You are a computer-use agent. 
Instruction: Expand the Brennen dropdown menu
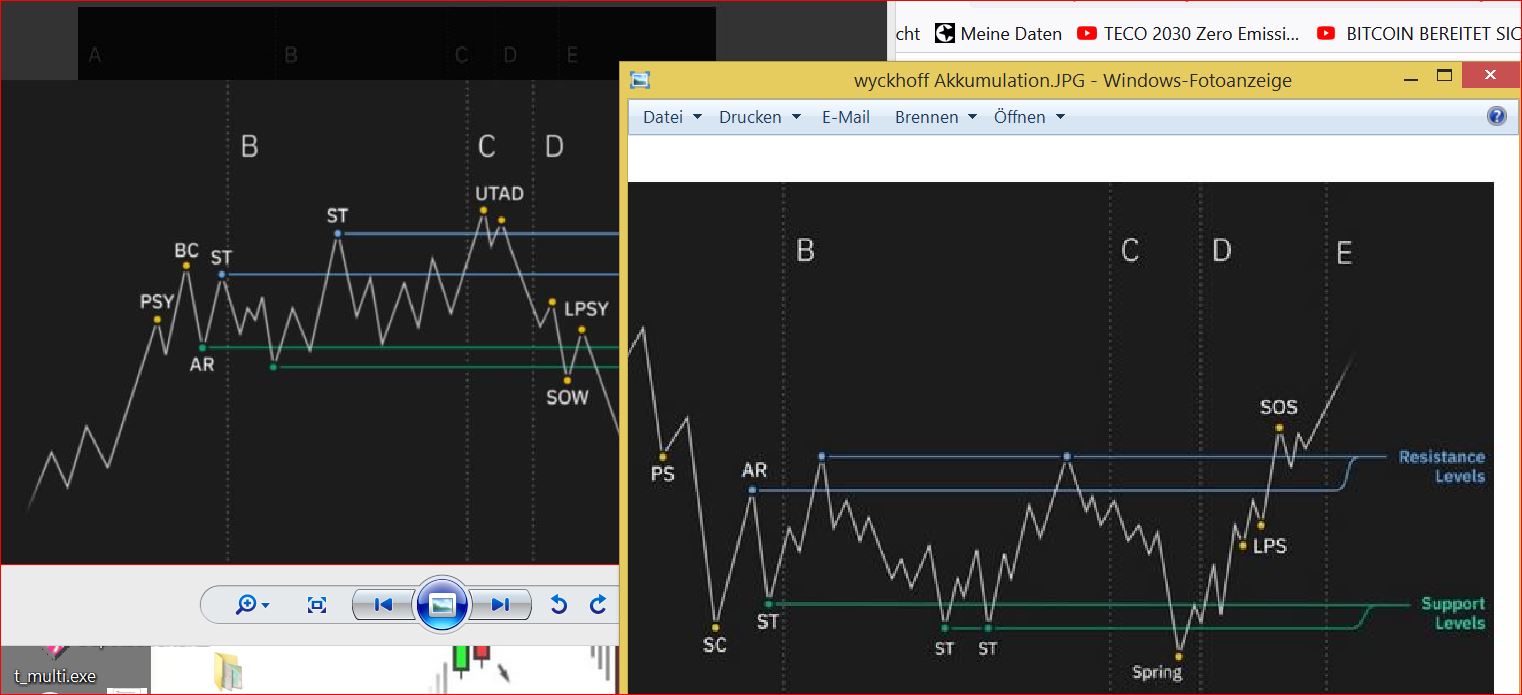pyautogui.click(x=936, y=117)
